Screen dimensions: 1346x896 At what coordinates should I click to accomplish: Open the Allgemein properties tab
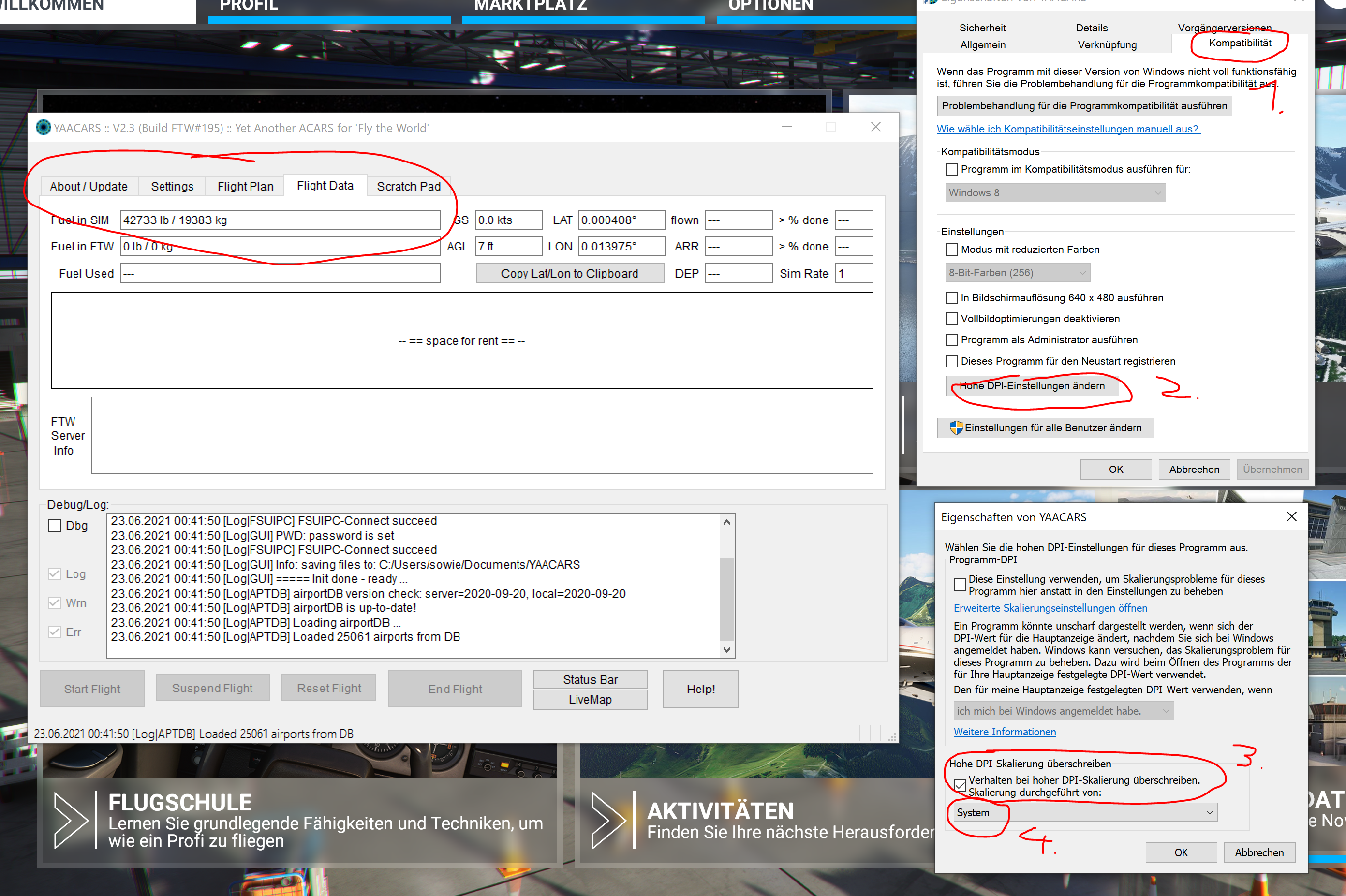982,44
